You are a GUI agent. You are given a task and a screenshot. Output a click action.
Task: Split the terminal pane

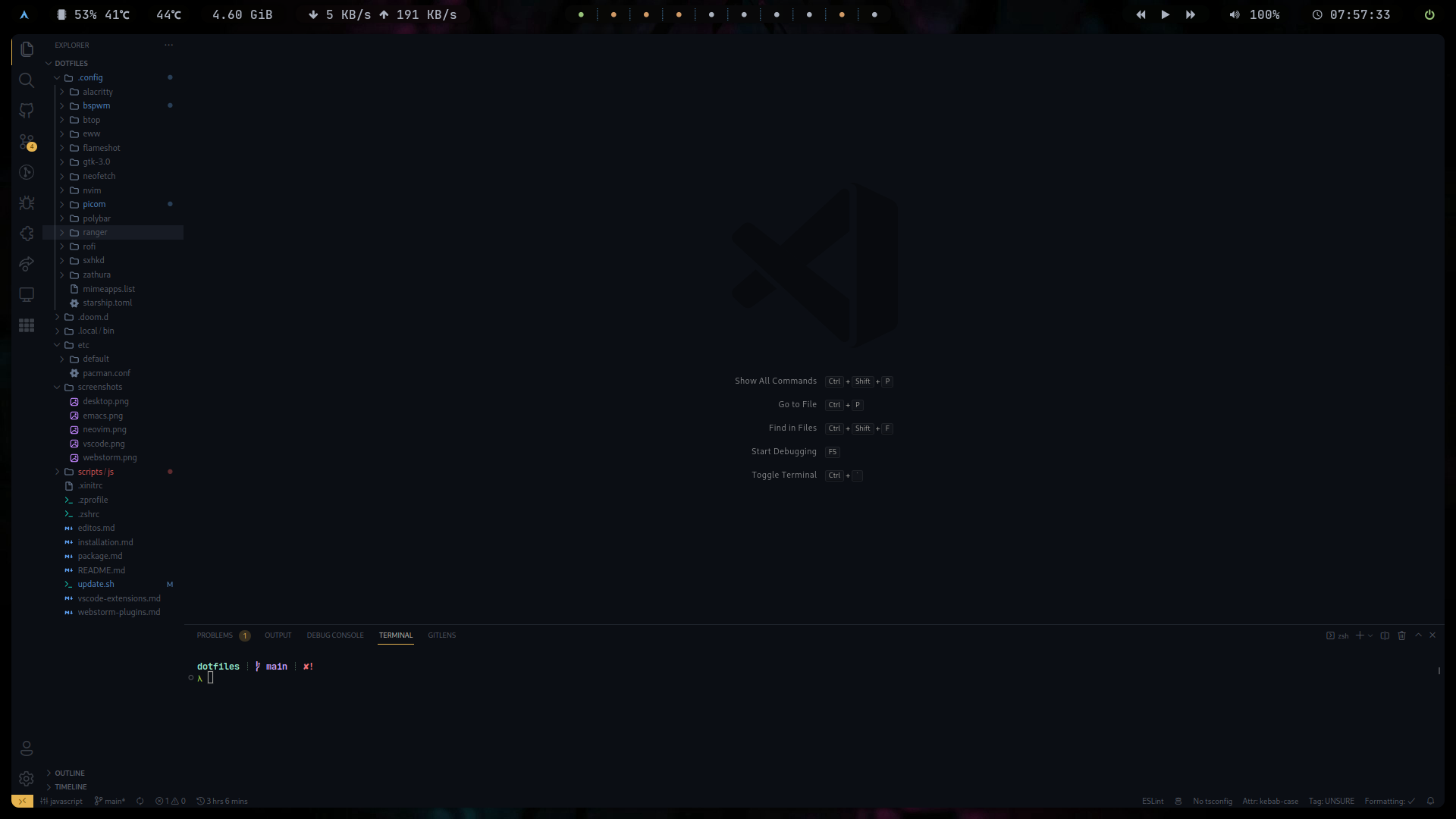tap(1385, 635)
